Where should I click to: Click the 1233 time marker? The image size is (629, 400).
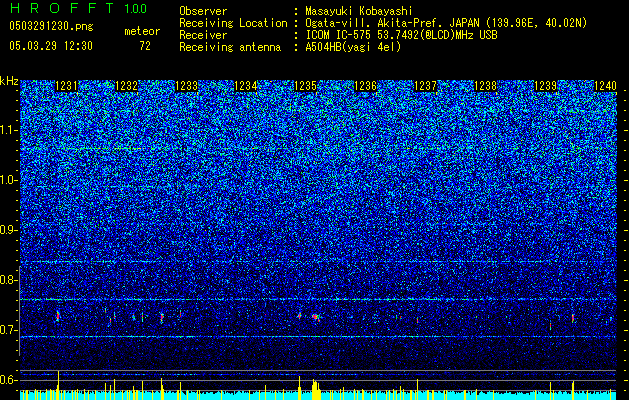pos(187,86)
